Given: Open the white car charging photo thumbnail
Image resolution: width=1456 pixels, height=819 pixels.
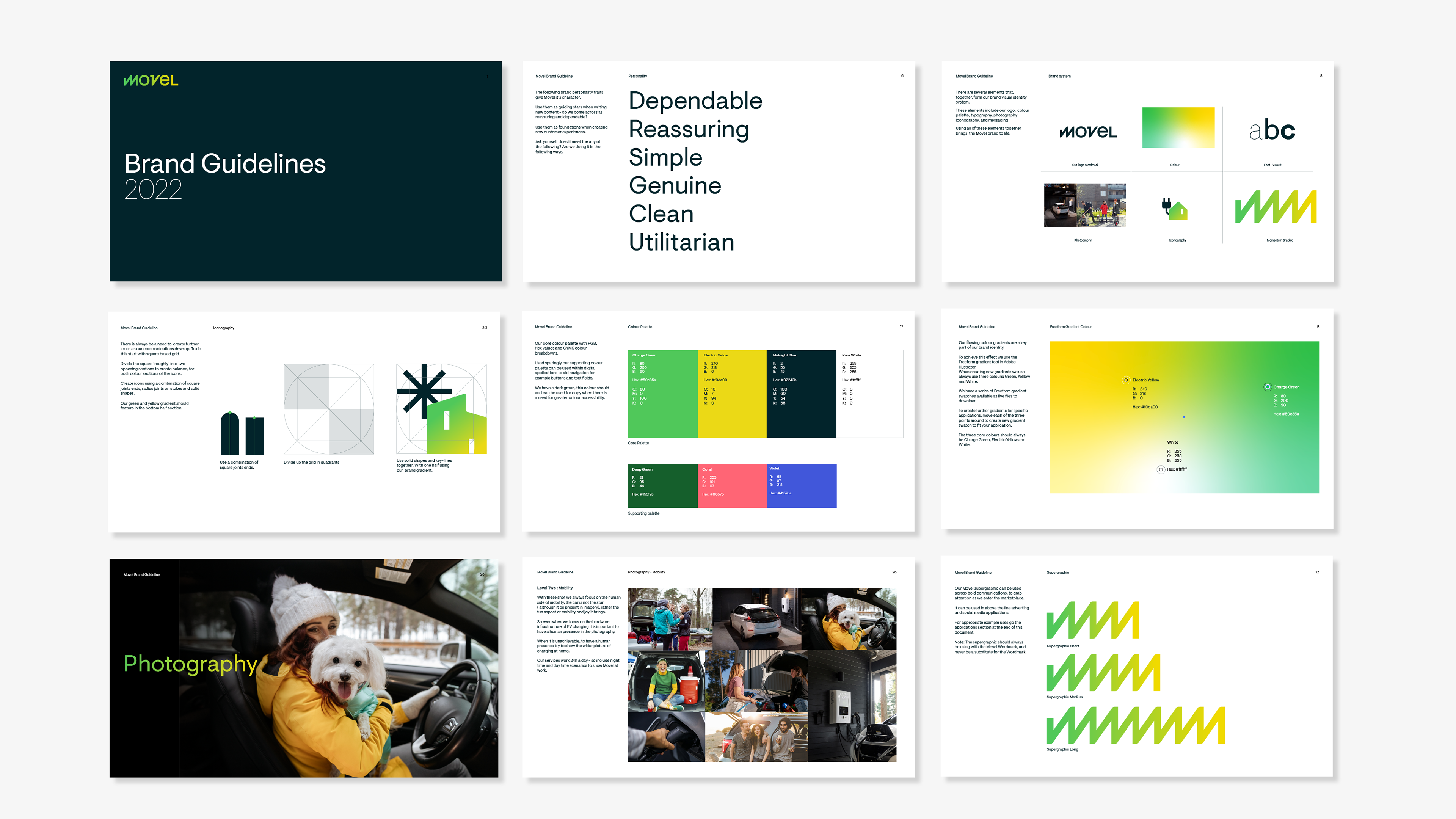Looking at the screenshot, I should pyautogui.click(x=756, y=618).
